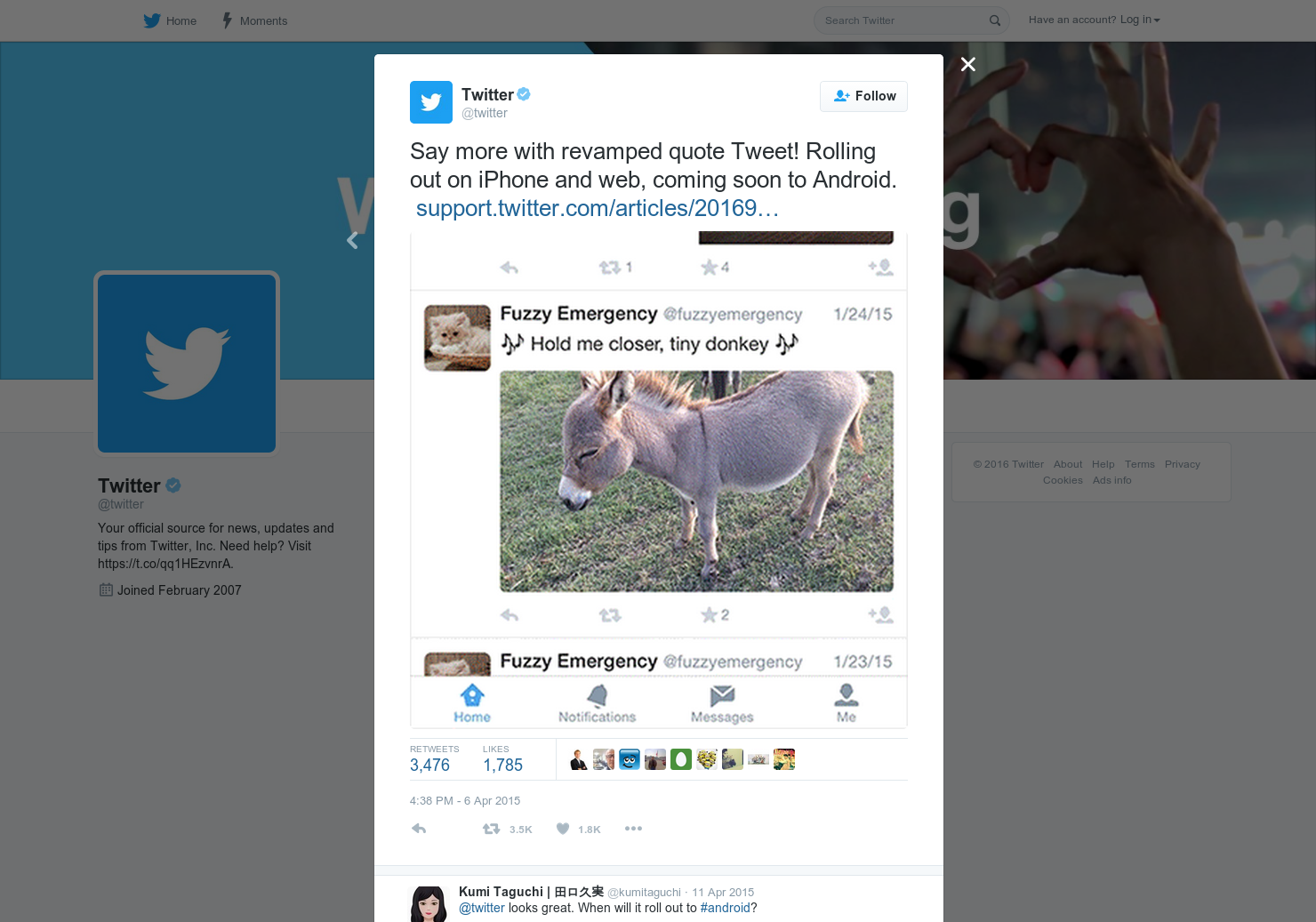This screenshot has height=922, width=1316.
Task: Open the more options ellipsis menu
Action: point(633,829)
